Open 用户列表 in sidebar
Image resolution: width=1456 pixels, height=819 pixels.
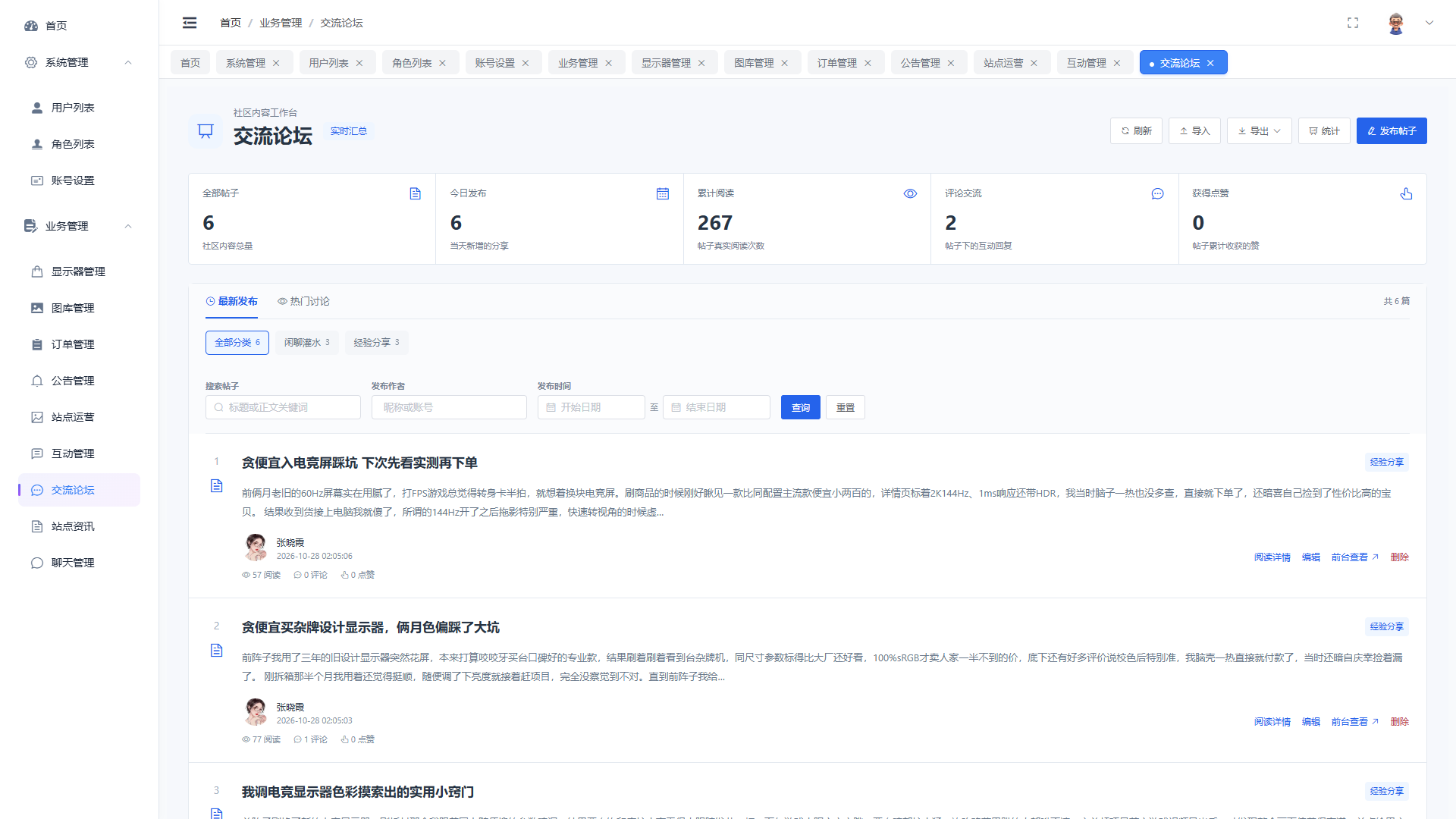(x=80, y=108)
